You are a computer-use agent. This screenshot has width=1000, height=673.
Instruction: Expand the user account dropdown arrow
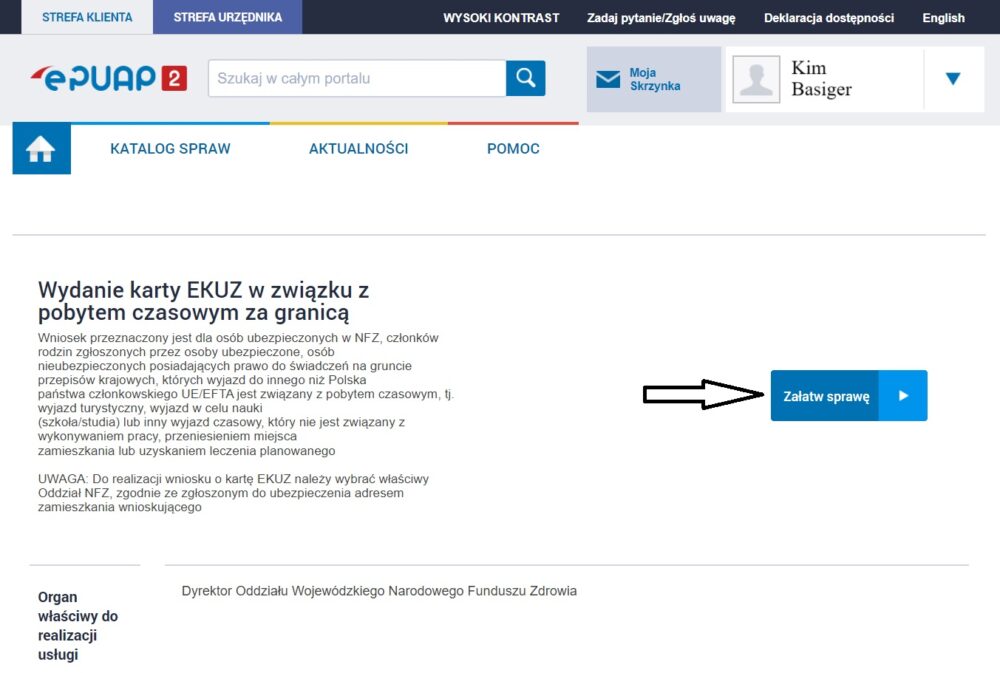[952, 79]
